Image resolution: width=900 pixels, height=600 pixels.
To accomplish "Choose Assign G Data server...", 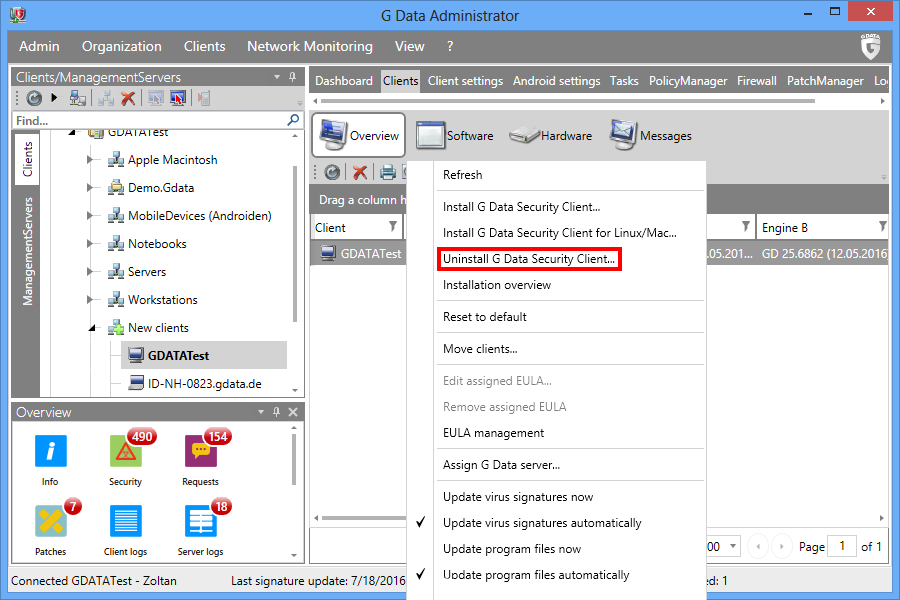I will (x=501, y=464).
